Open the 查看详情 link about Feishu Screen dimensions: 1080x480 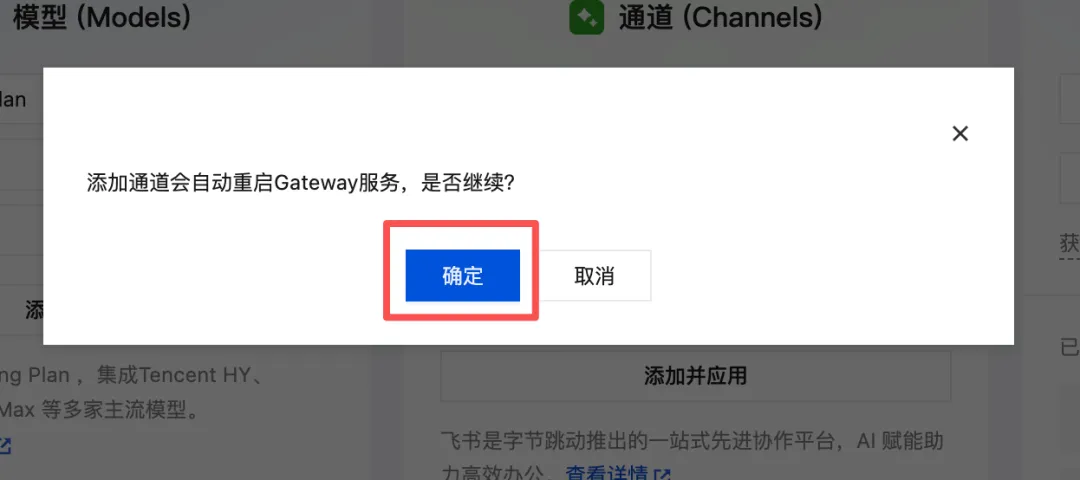point(606,472)
